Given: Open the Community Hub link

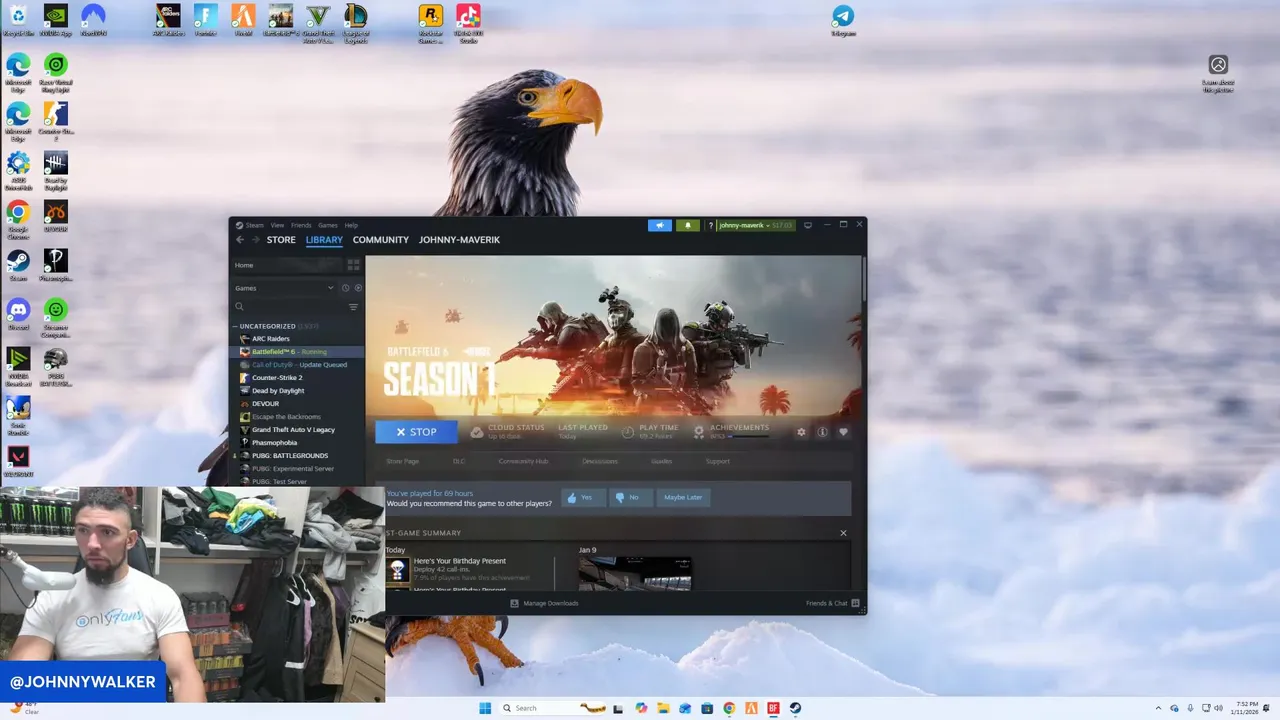Looking at the screenshot, I should coord(523,461).
